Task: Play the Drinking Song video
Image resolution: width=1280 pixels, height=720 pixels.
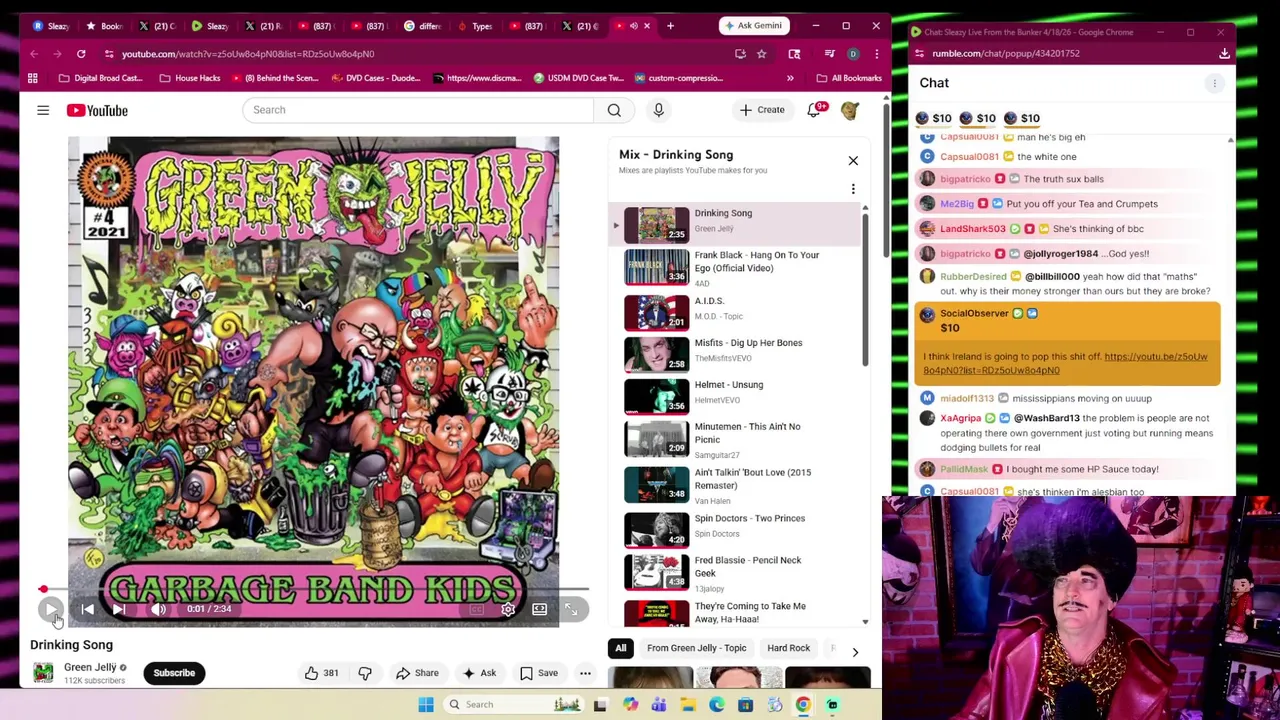Action: click(51, 609)
